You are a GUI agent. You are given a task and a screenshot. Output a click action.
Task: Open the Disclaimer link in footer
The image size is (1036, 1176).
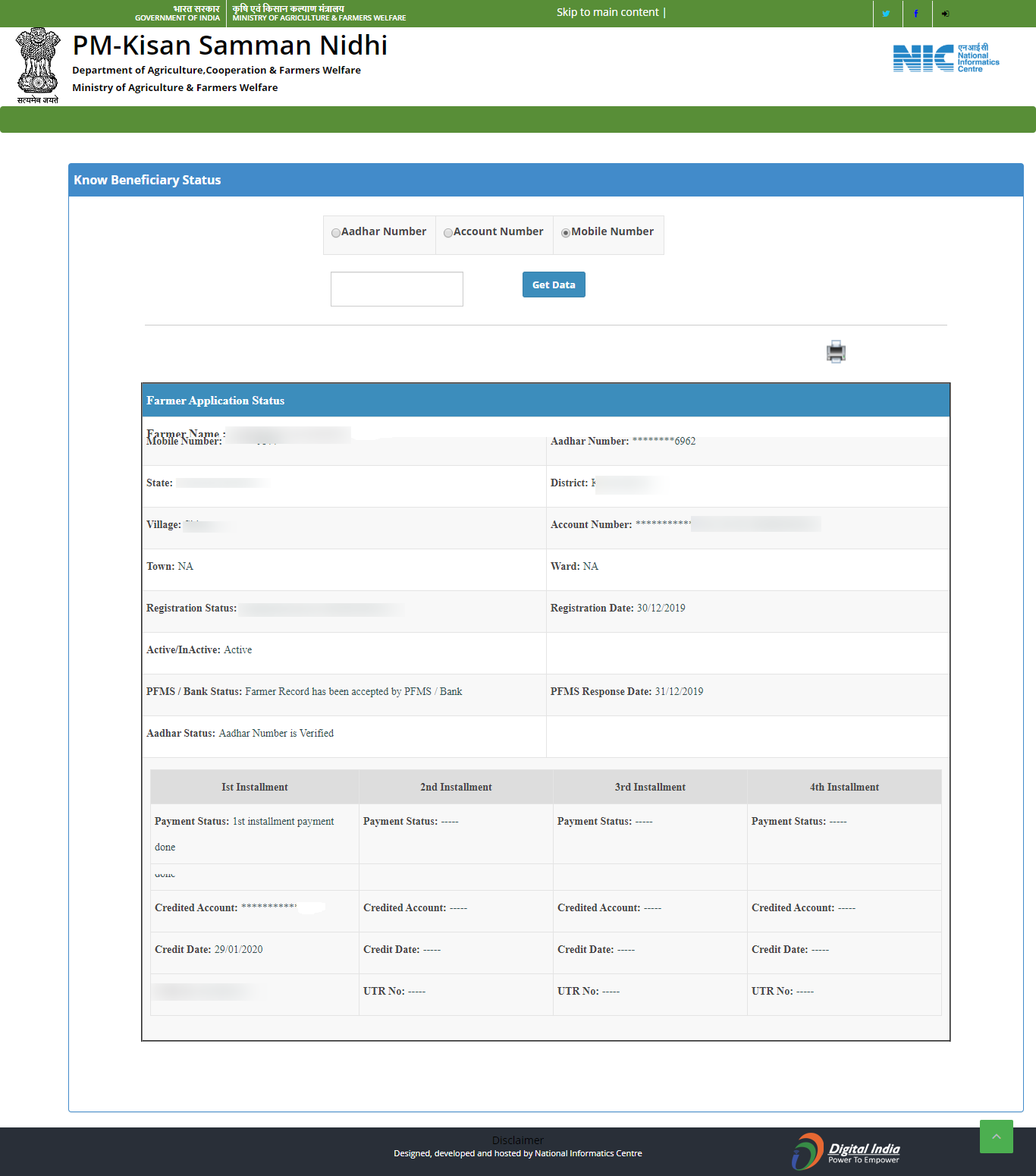pos(518,1140)
